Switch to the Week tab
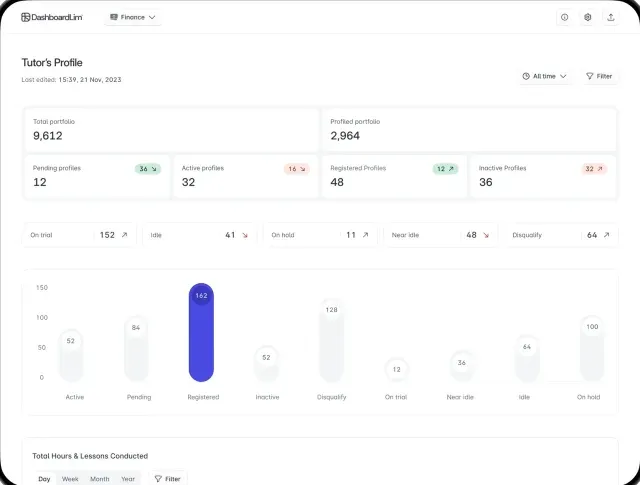 tap(70, 479)
